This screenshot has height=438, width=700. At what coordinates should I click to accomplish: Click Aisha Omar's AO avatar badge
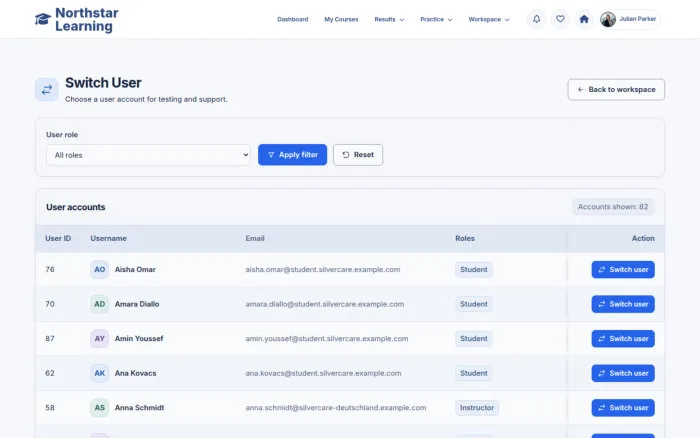coord(100,270)
